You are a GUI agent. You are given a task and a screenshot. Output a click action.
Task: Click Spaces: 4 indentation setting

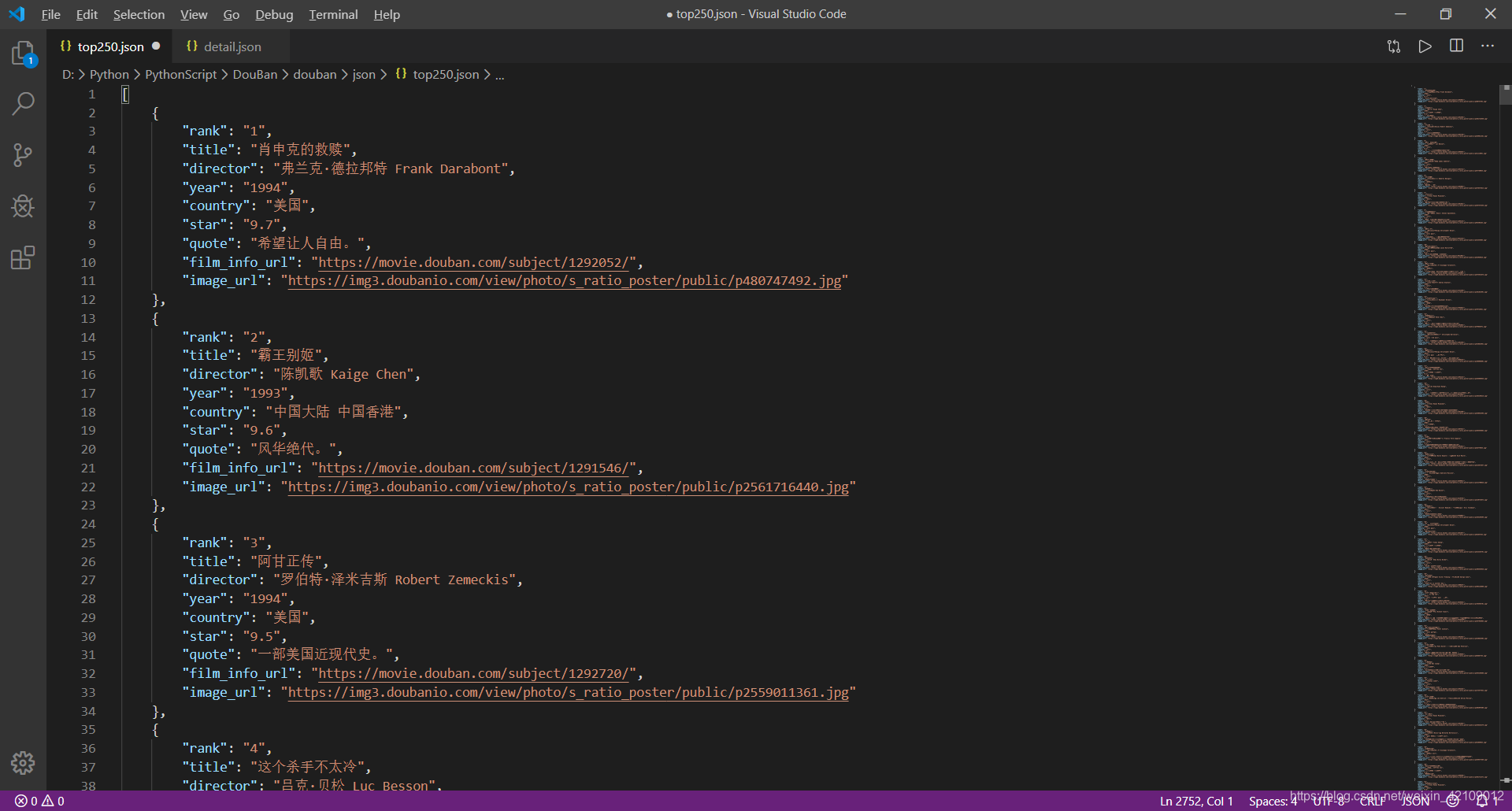tap(1273, 801)
